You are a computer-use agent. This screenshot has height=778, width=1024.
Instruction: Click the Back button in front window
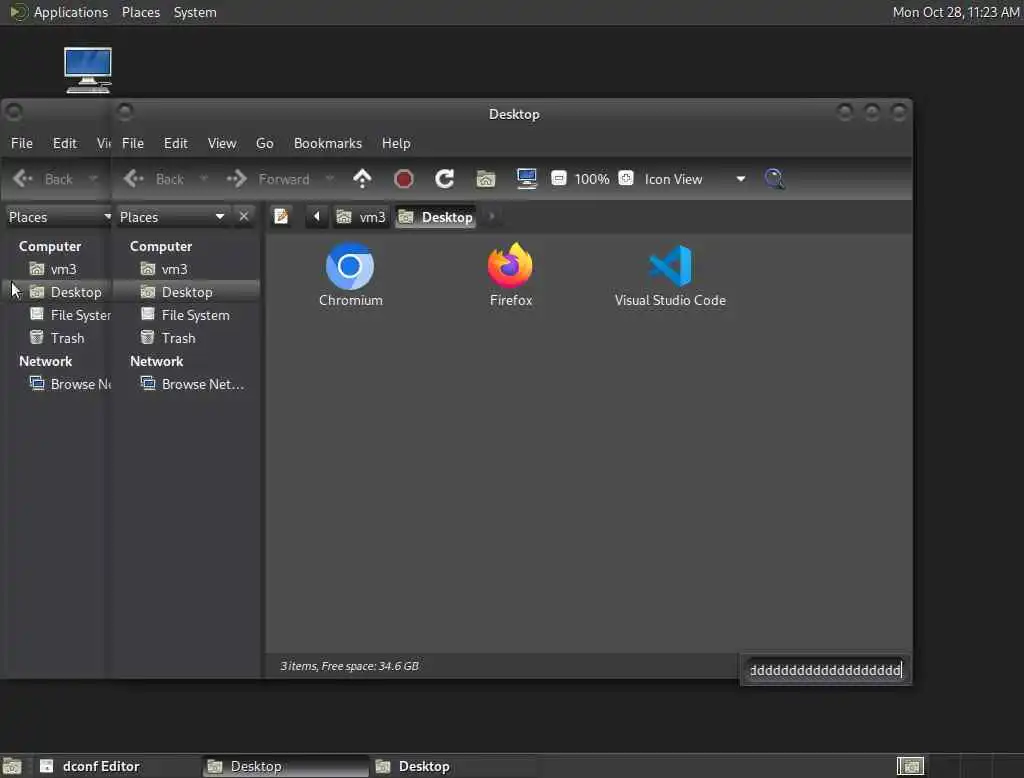155,178
